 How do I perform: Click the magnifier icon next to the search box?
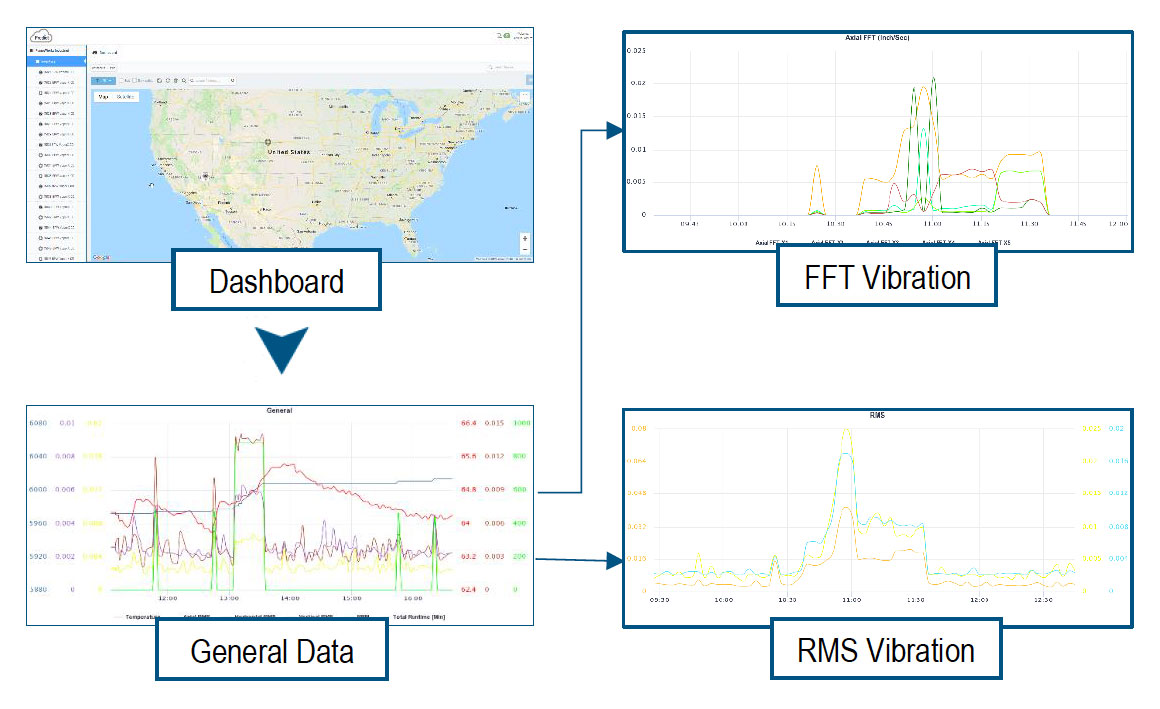184,80
